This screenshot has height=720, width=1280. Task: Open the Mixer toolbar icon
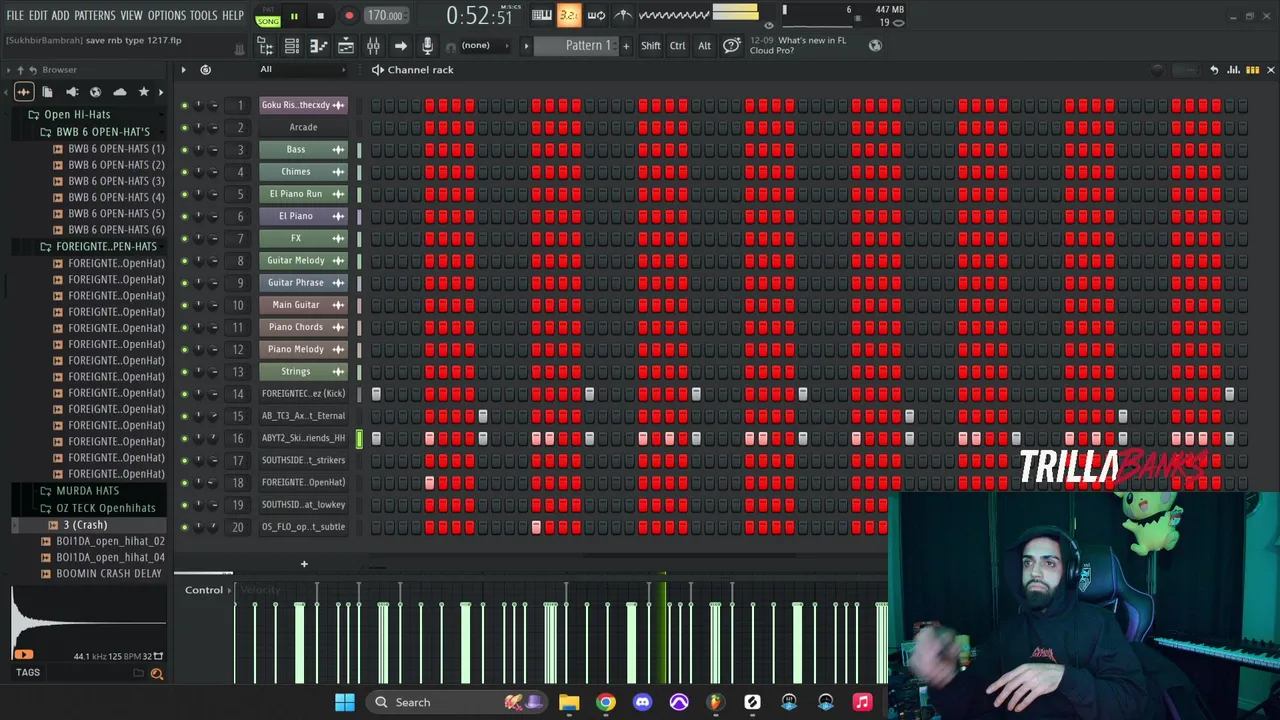[x=373, y=46]
